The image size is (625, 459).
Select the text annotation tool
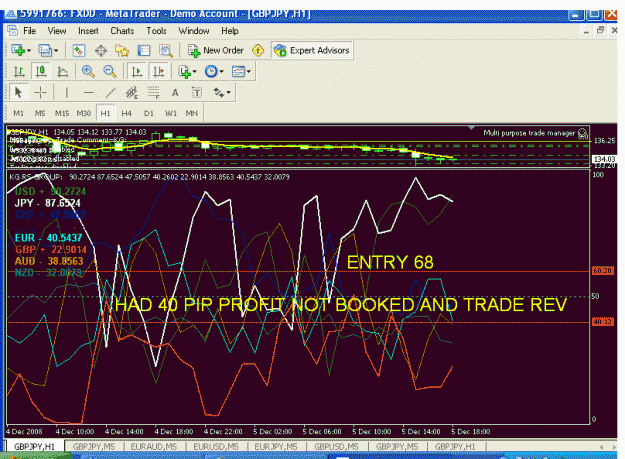[175, 92]
